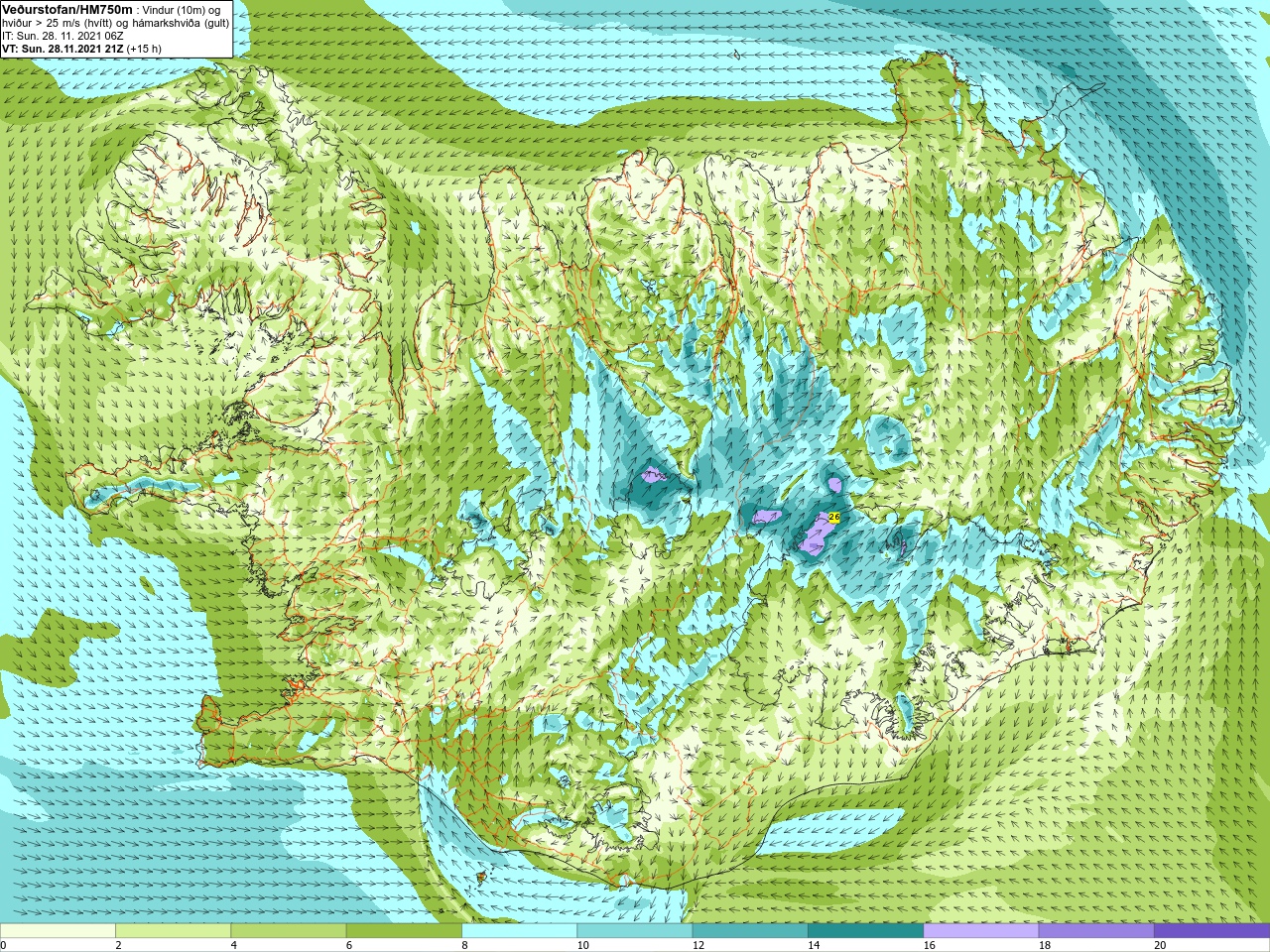Click the 'IT: Sun. 28. 11. 2021 06Z' line
This screenshot has height=952, width=1270.
[63, 36]
